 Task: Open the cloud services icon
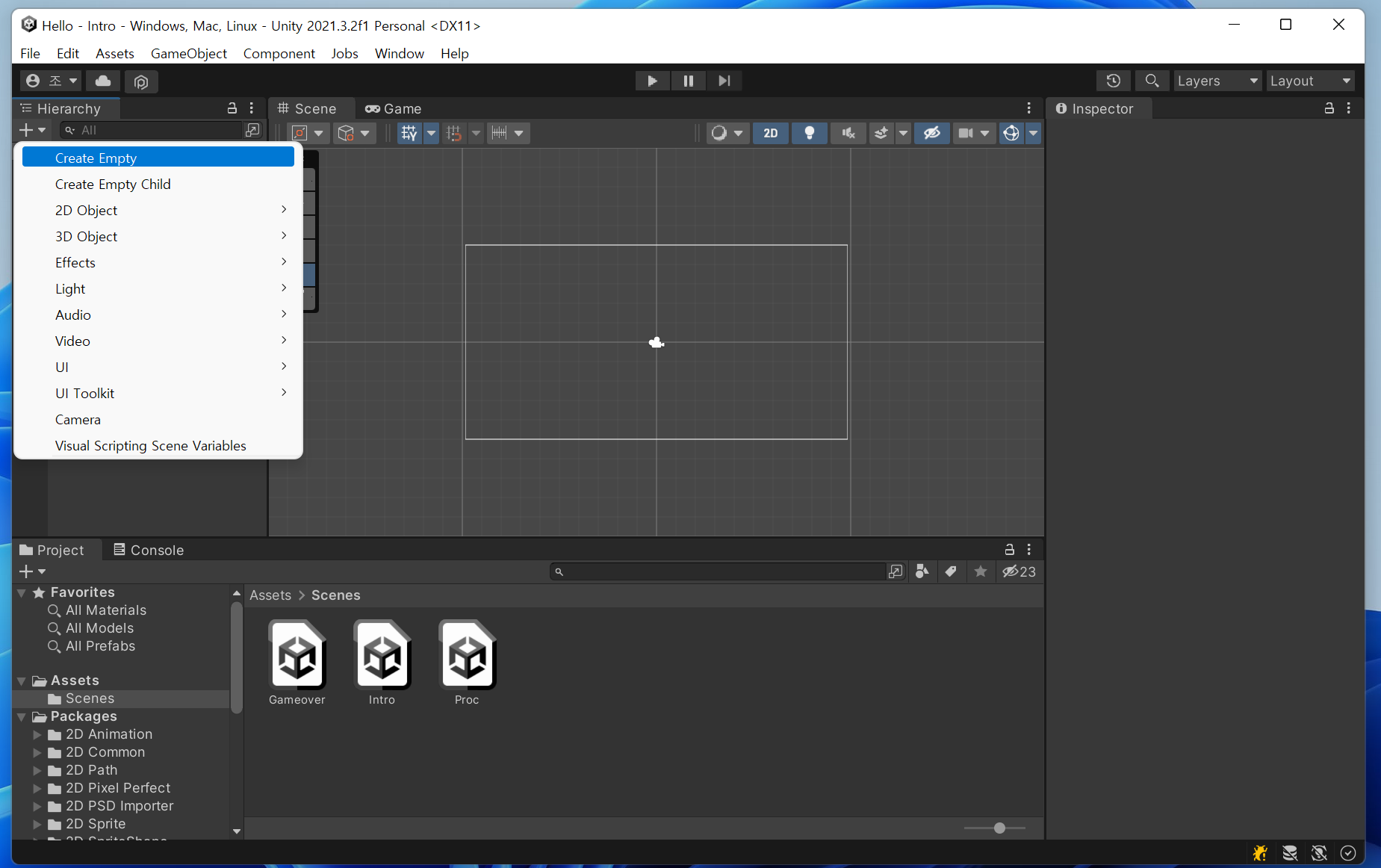point(103,81)
